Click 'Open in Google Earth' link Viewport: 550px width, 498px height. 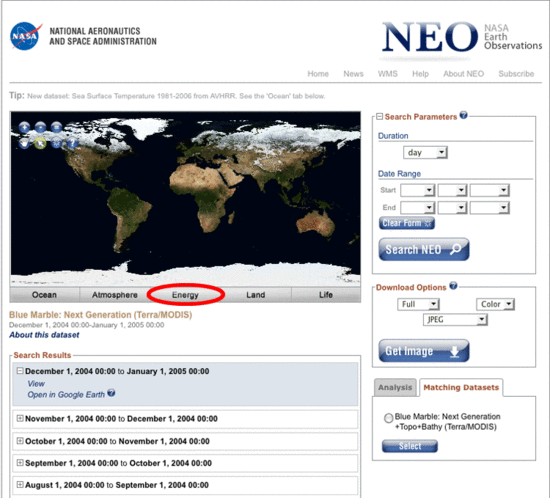66,395
